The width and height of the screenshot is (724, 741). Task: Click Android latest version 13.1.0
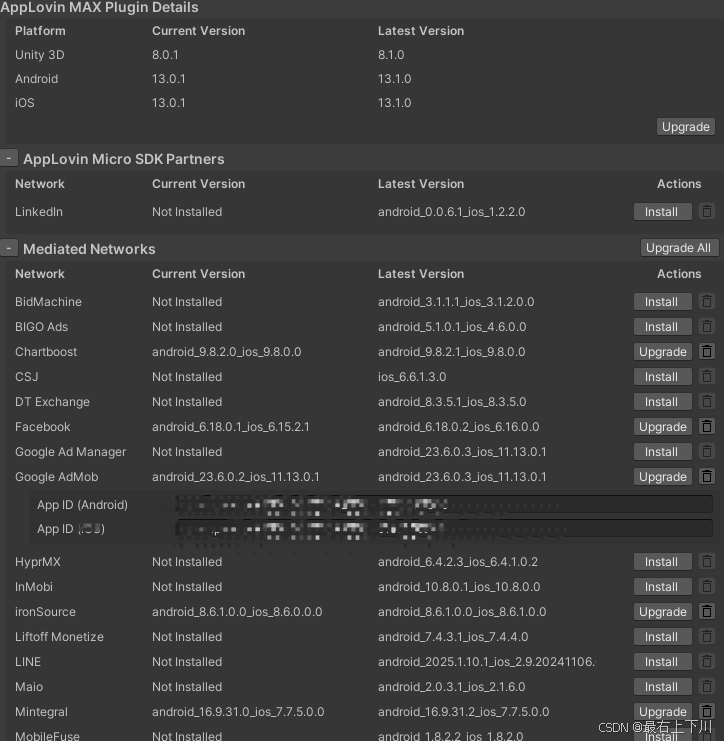395,79
